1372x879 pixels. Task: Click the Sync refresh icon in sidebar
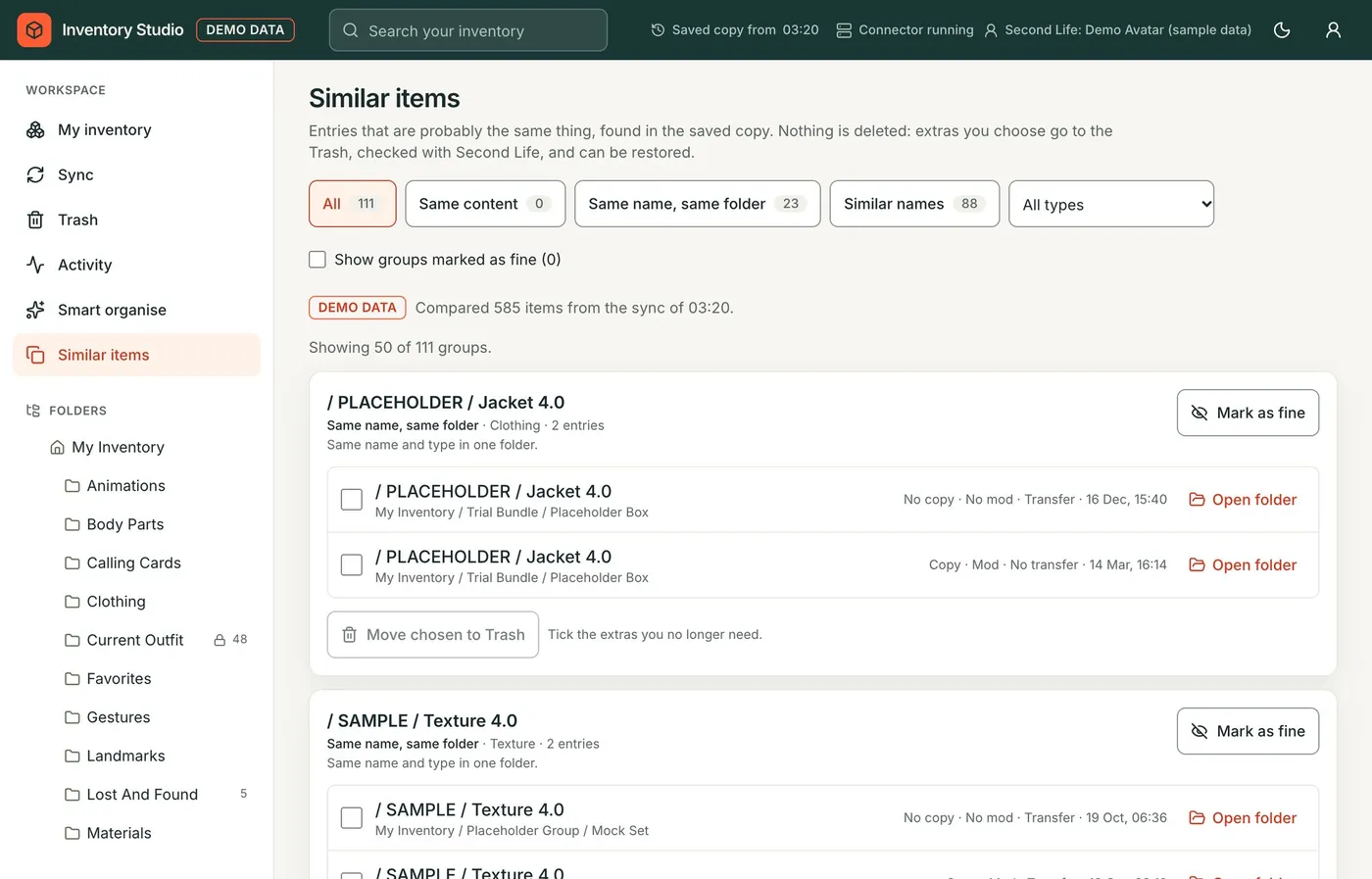pyautogui.click(x=35, y=175)
